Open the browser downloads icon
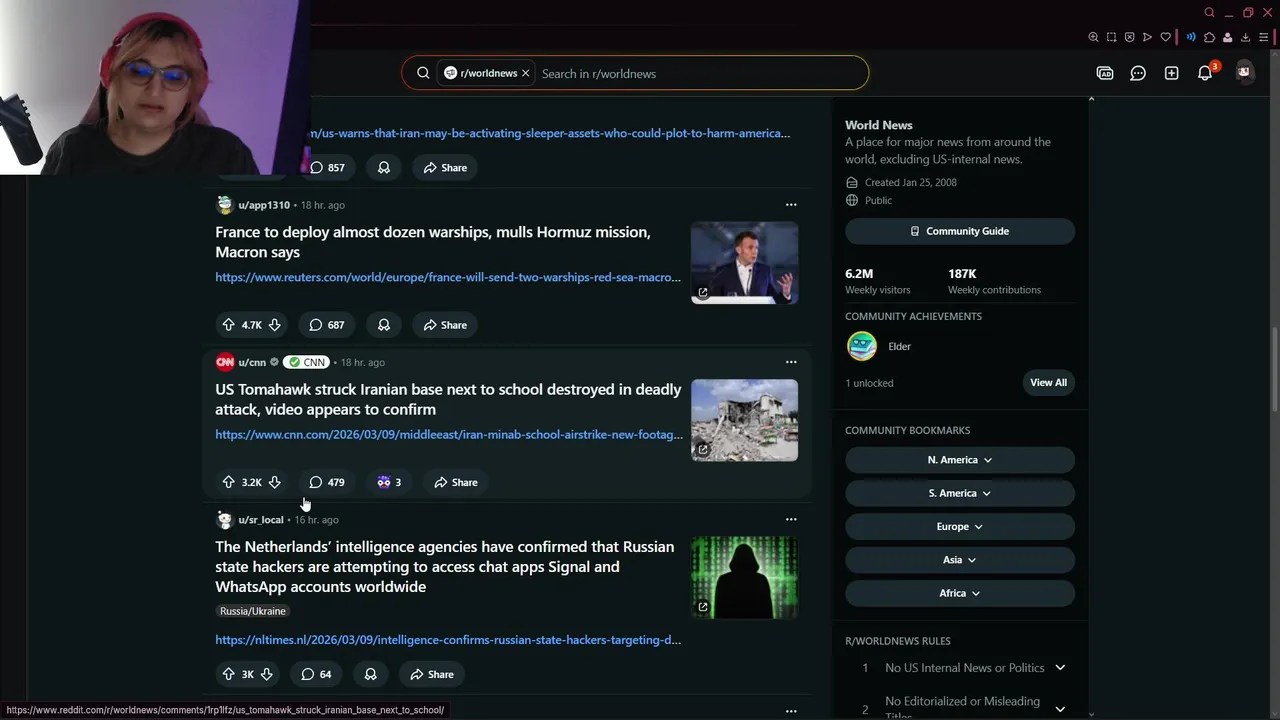1280x720 pixels. tap(1245, 37)
